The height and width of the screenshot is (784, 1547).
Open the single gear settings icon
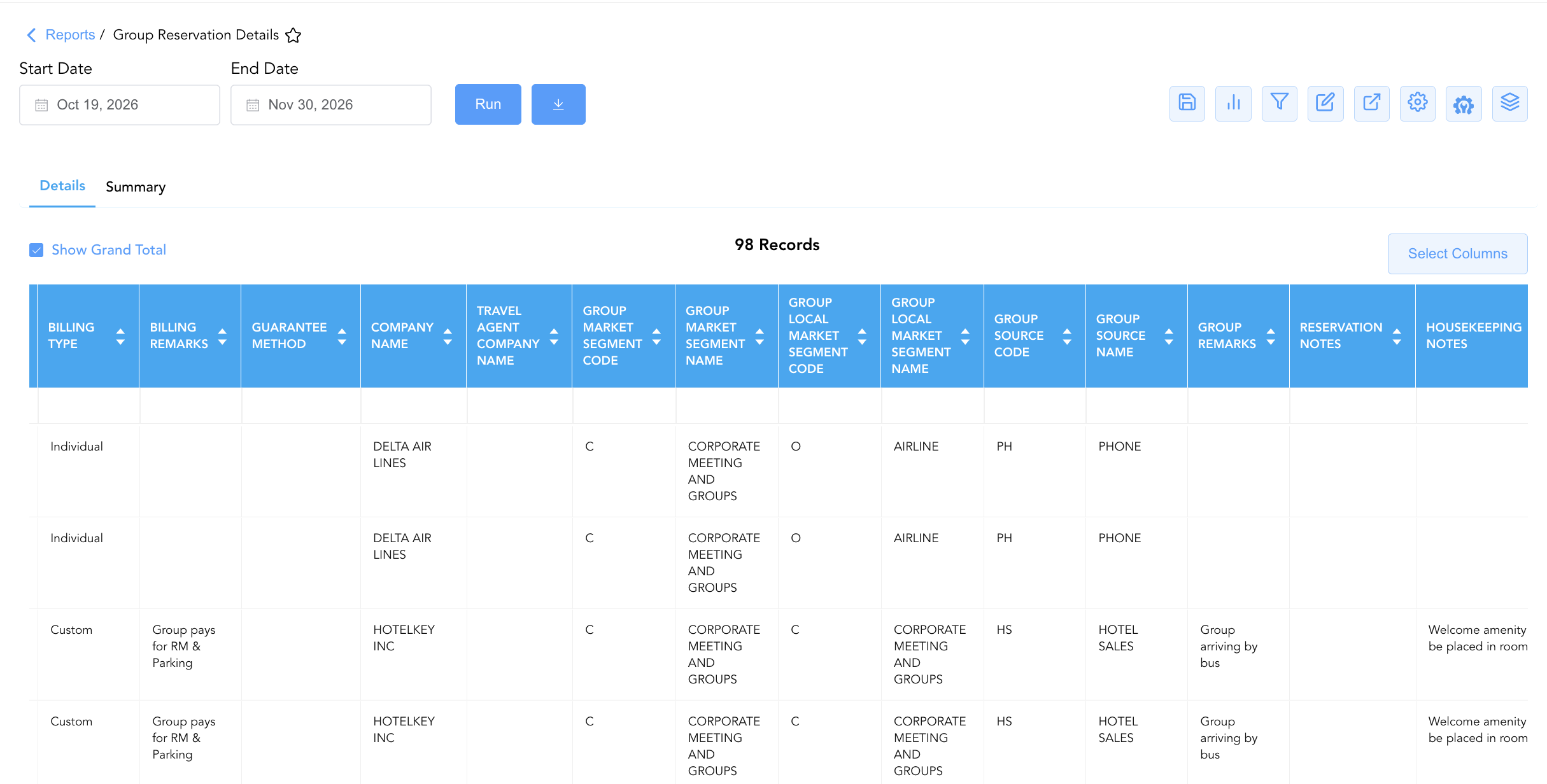pos(1418,103)
